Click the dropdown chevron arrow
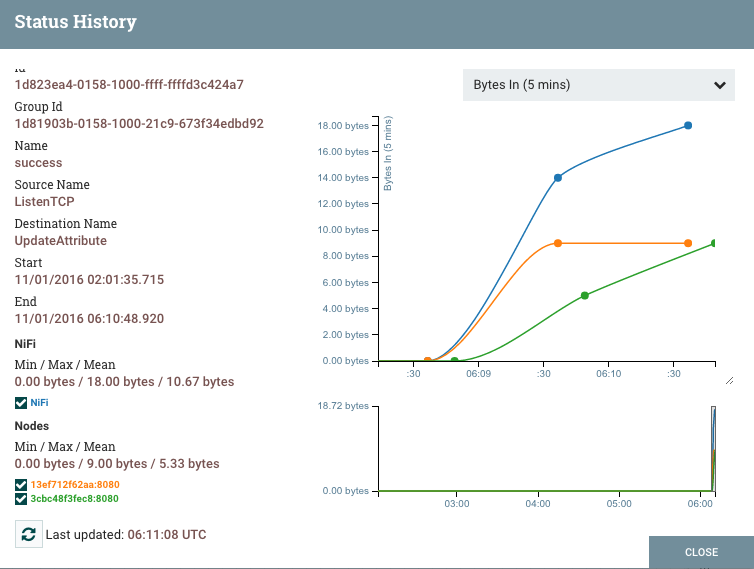The height and width of the screenshot is (569, 754). [720, 85]
